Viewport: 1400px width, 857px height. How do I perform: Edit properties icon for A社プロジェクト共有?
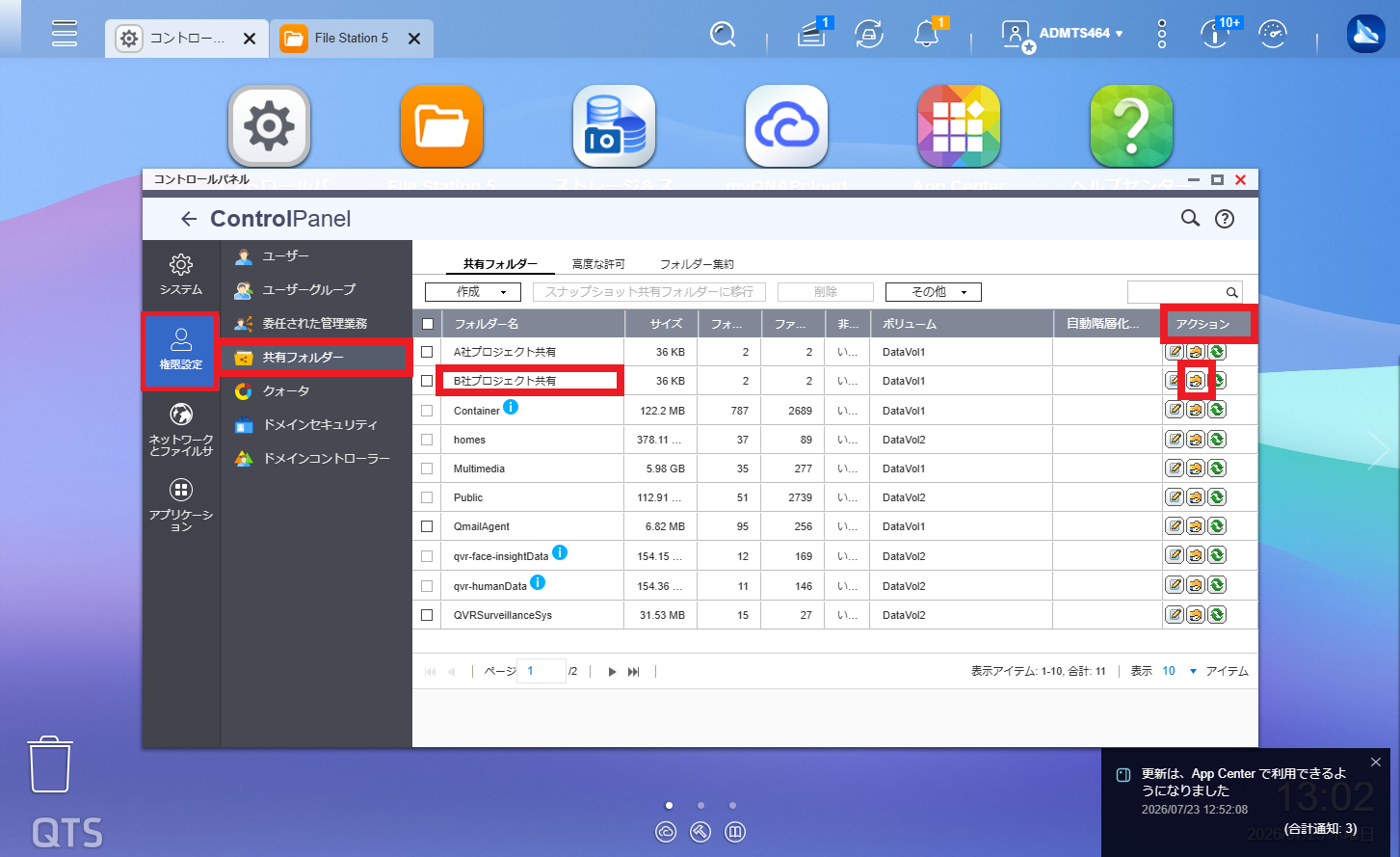(1175, 352)
